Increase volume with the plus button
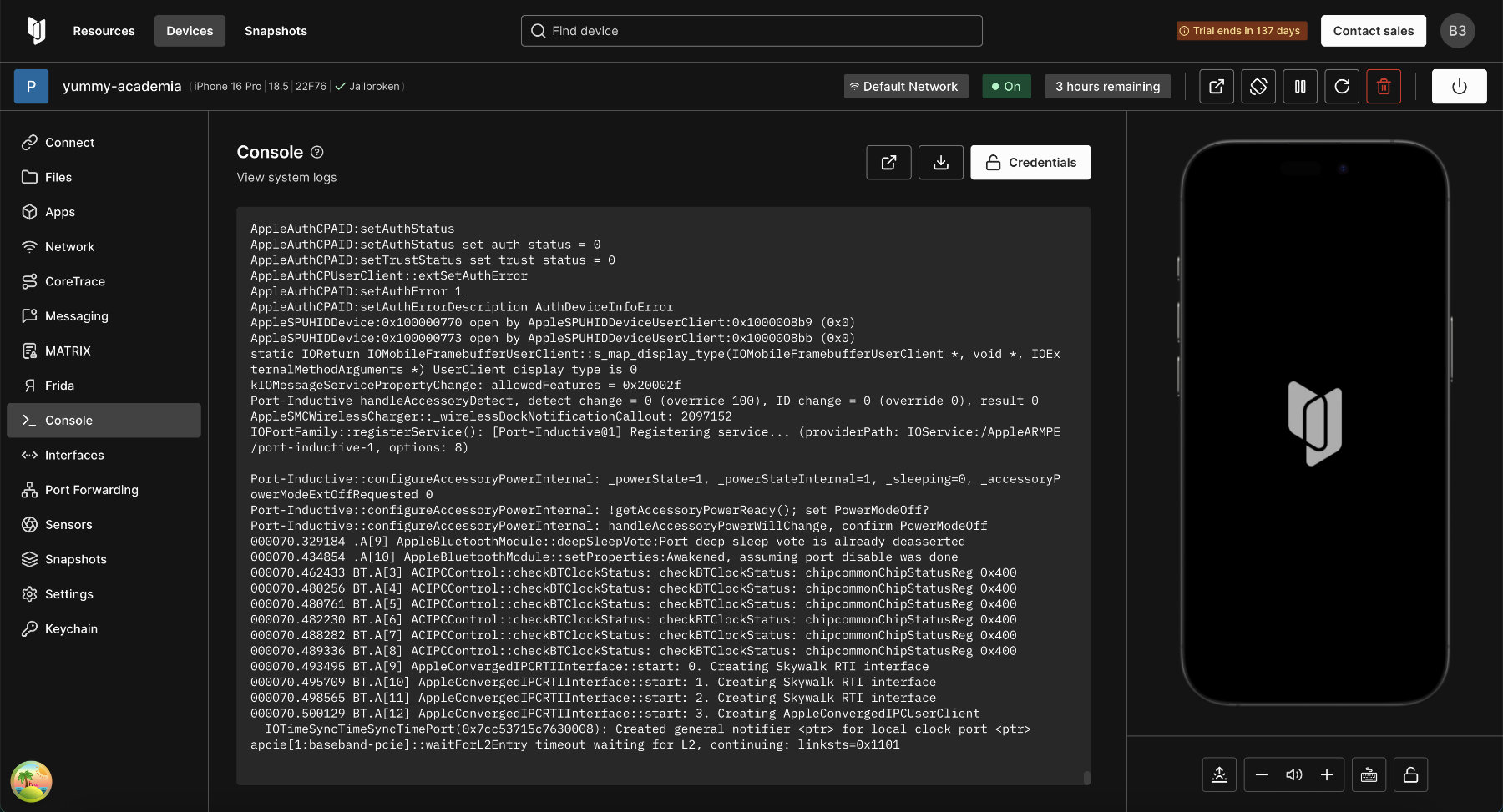Image resolution: width=1503 pixels, height=812 pixels. pos(1327,775)
